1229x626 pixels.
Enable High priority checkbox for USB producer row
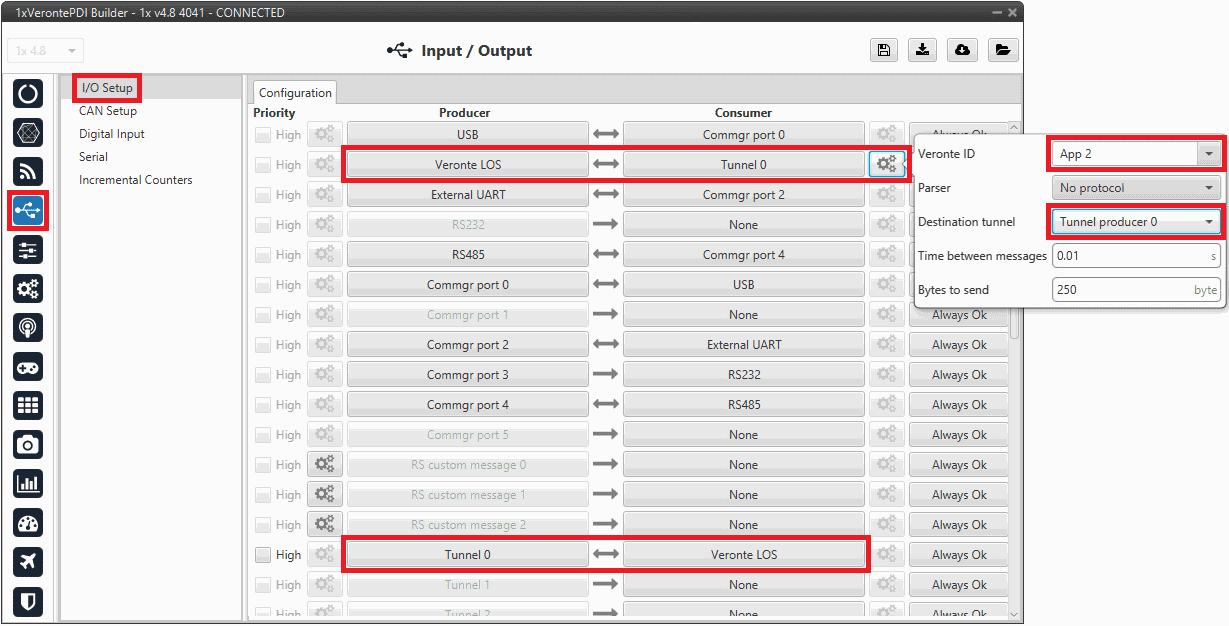[x=263, y=135]
